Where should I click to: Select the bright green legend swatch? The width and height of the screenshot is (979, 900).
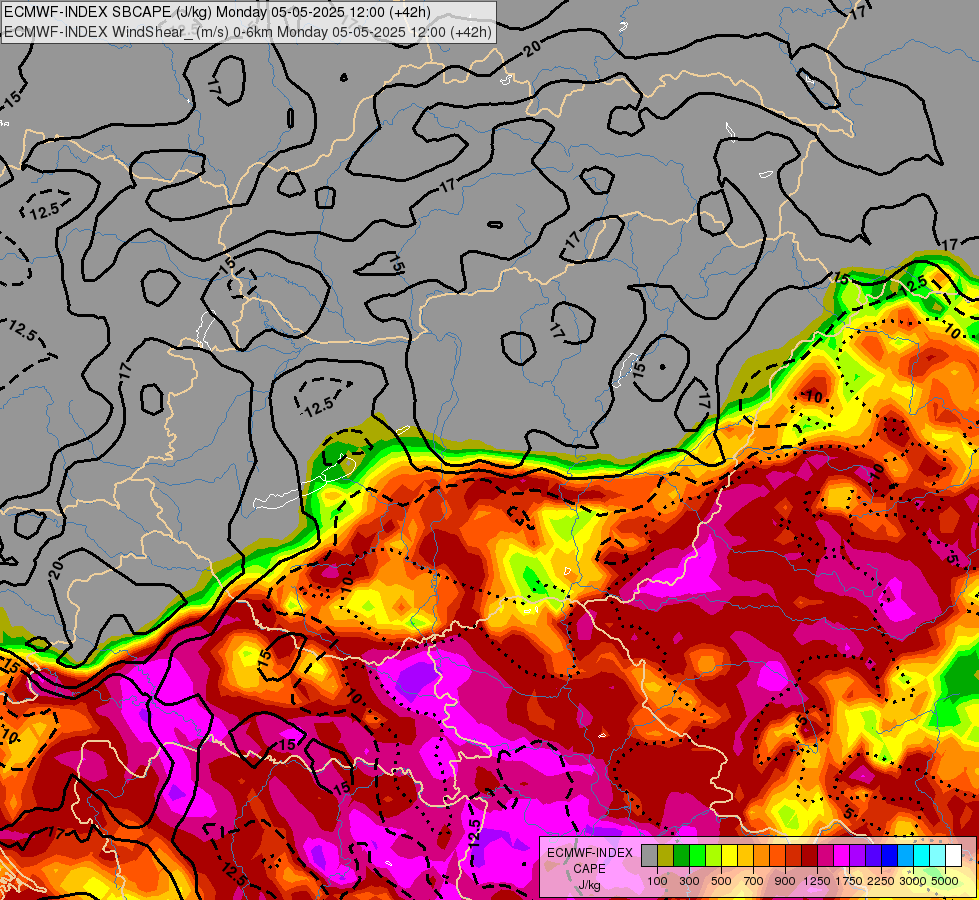pyautogui.click(x=697, y=855)
